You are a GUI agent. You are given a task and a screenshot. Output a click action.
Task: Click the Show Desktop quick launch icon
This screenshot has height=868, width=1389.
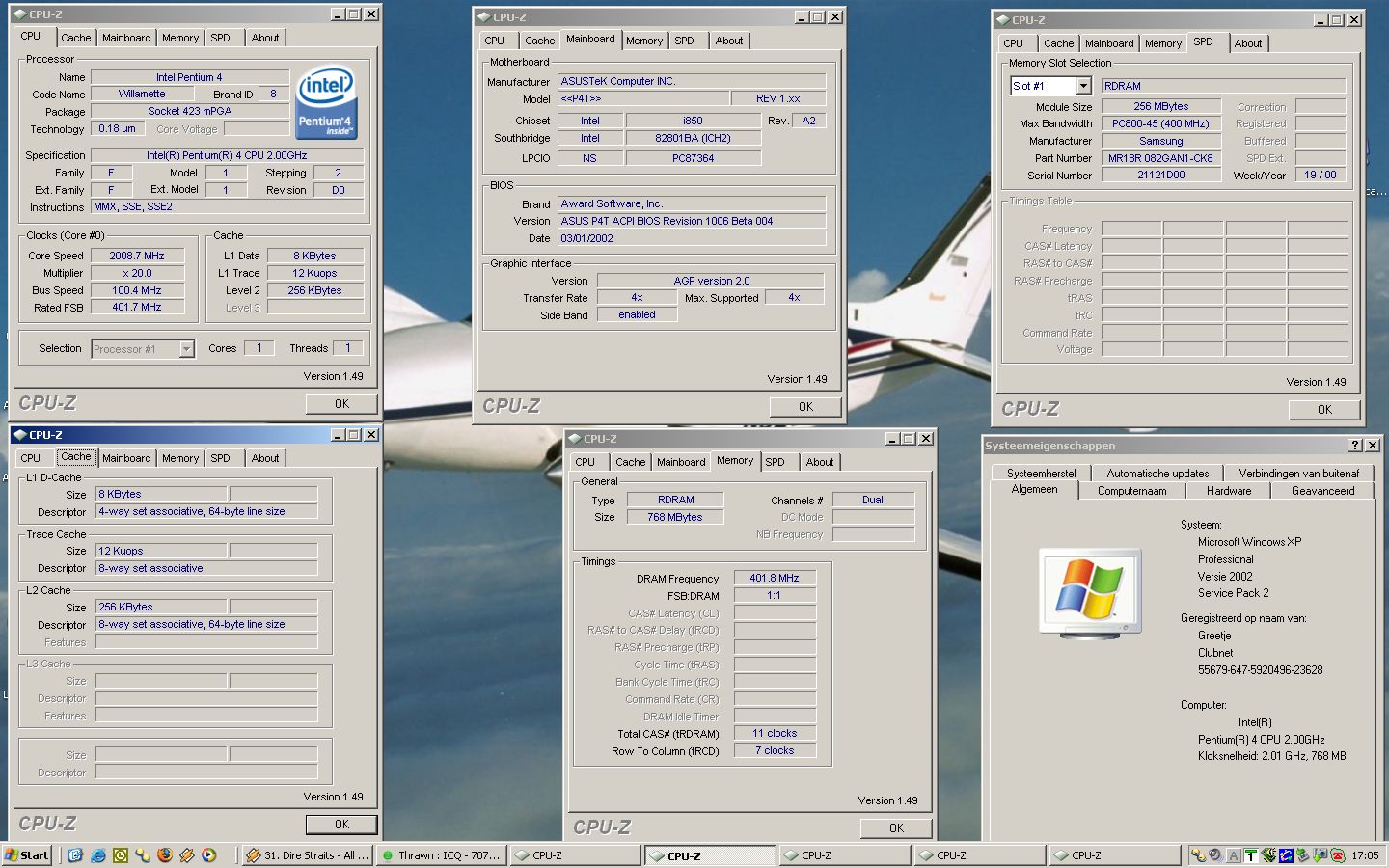tap(76, 855)
